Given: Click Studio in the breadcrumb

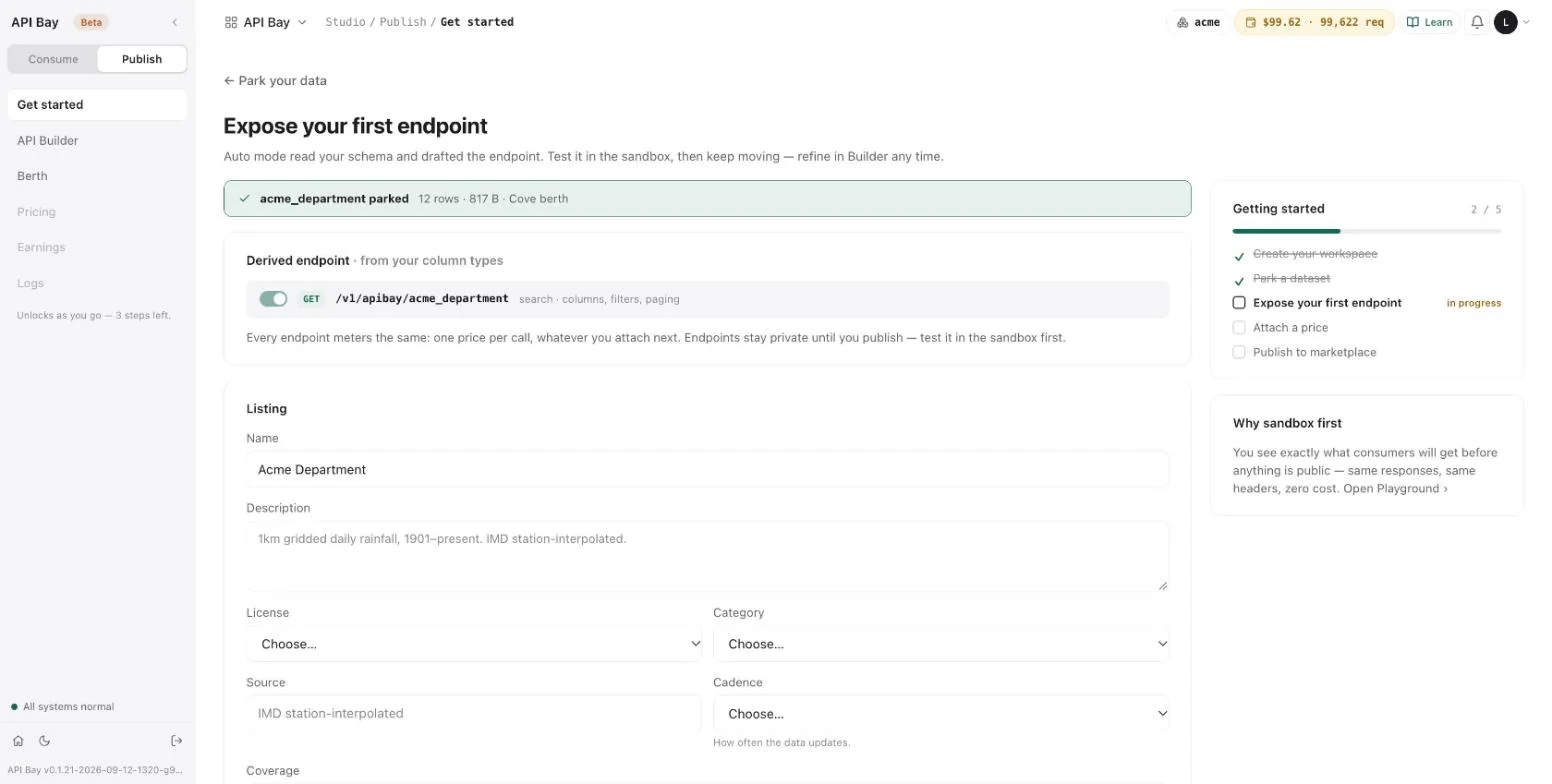Looking at the screenshot, I should coord(345,22).
